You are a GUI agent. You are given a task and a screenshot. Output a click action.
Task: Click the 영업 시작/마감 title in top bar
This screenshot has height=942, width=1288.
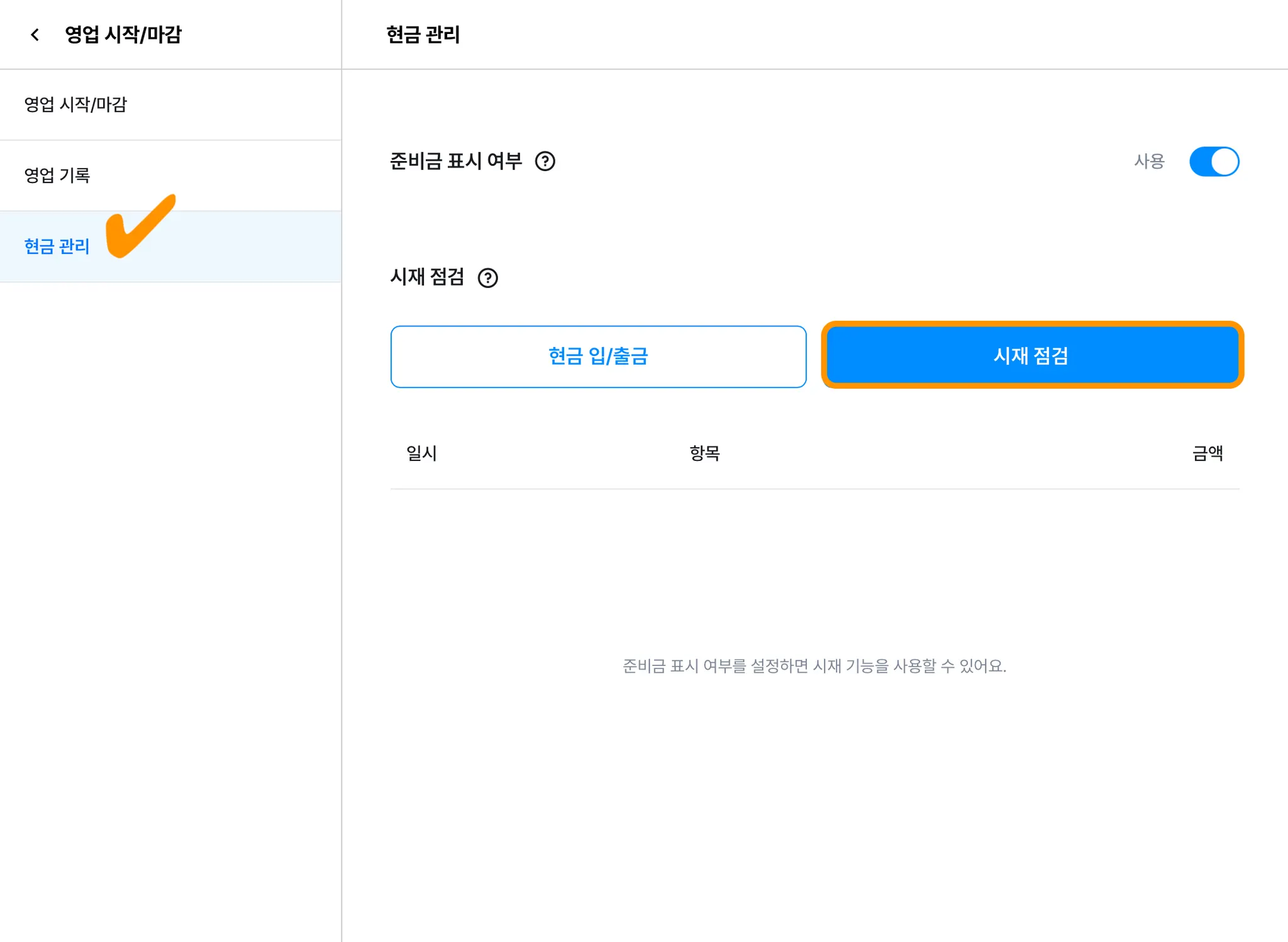123,35
